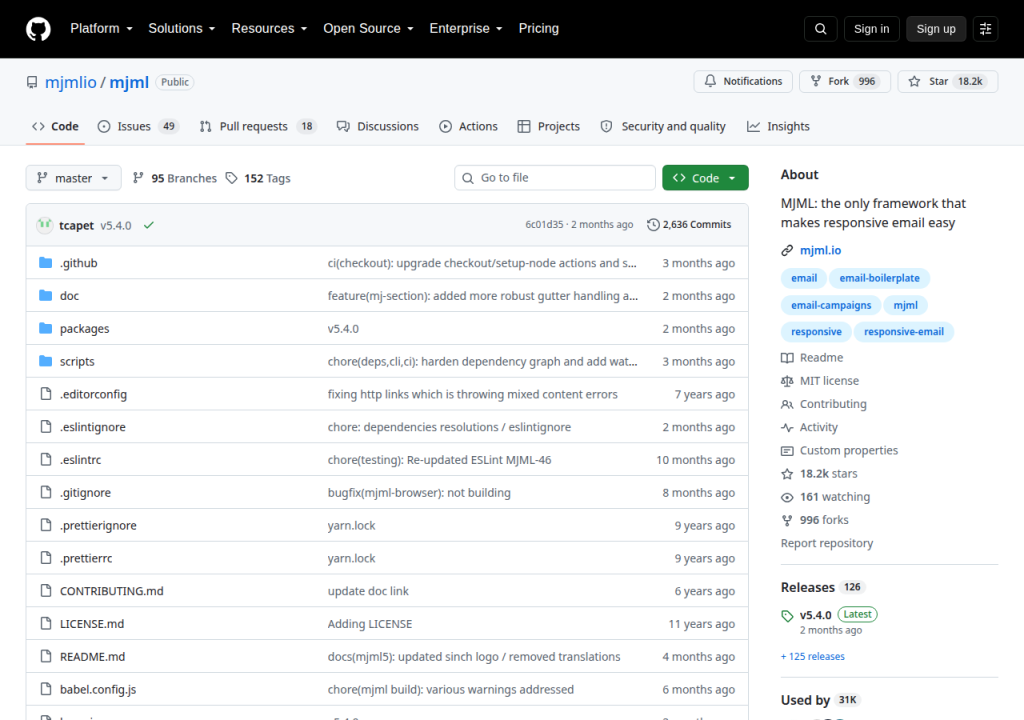This screenshot has width=1024, height=720.
Task: Expand the Enterprise menu
Action: click(466, 29)
